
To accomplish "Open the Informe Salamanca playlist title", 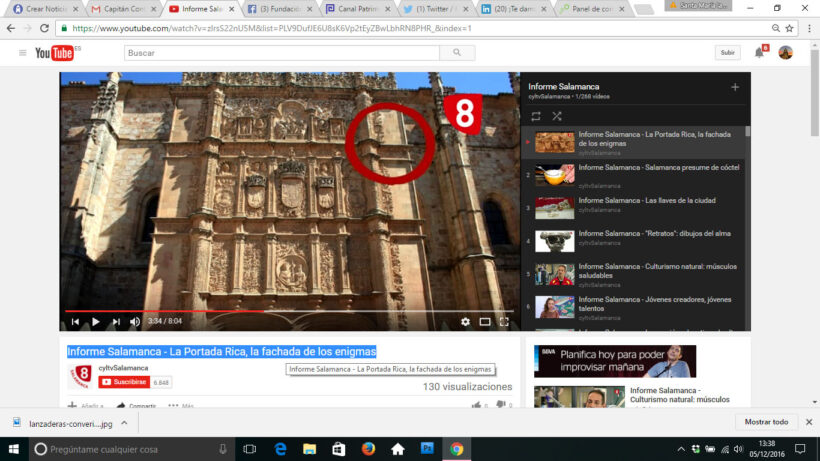I will tap(563, 87).
